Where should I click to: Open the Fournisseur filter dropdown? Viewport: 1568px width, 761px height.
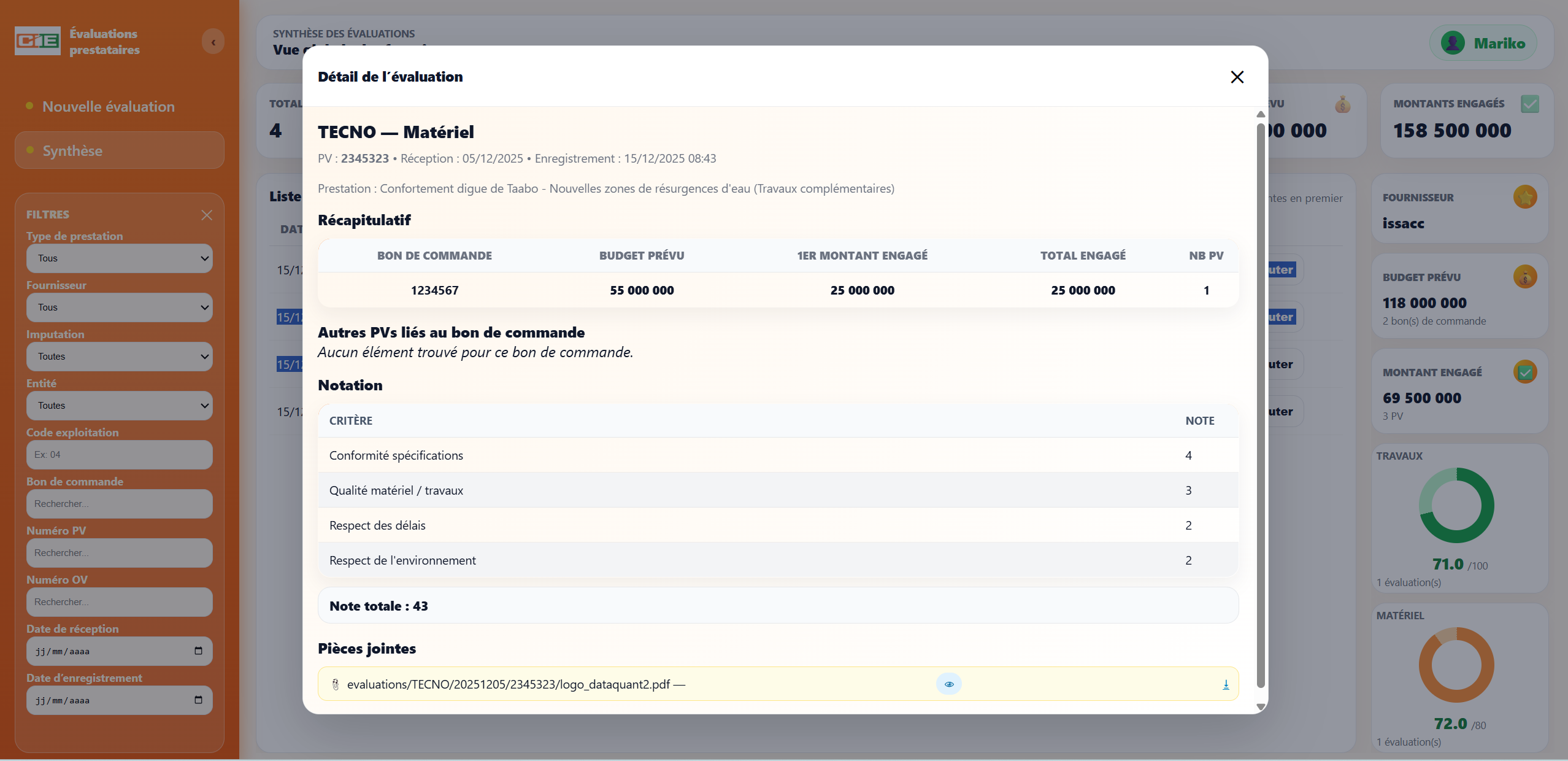(119, 307)
